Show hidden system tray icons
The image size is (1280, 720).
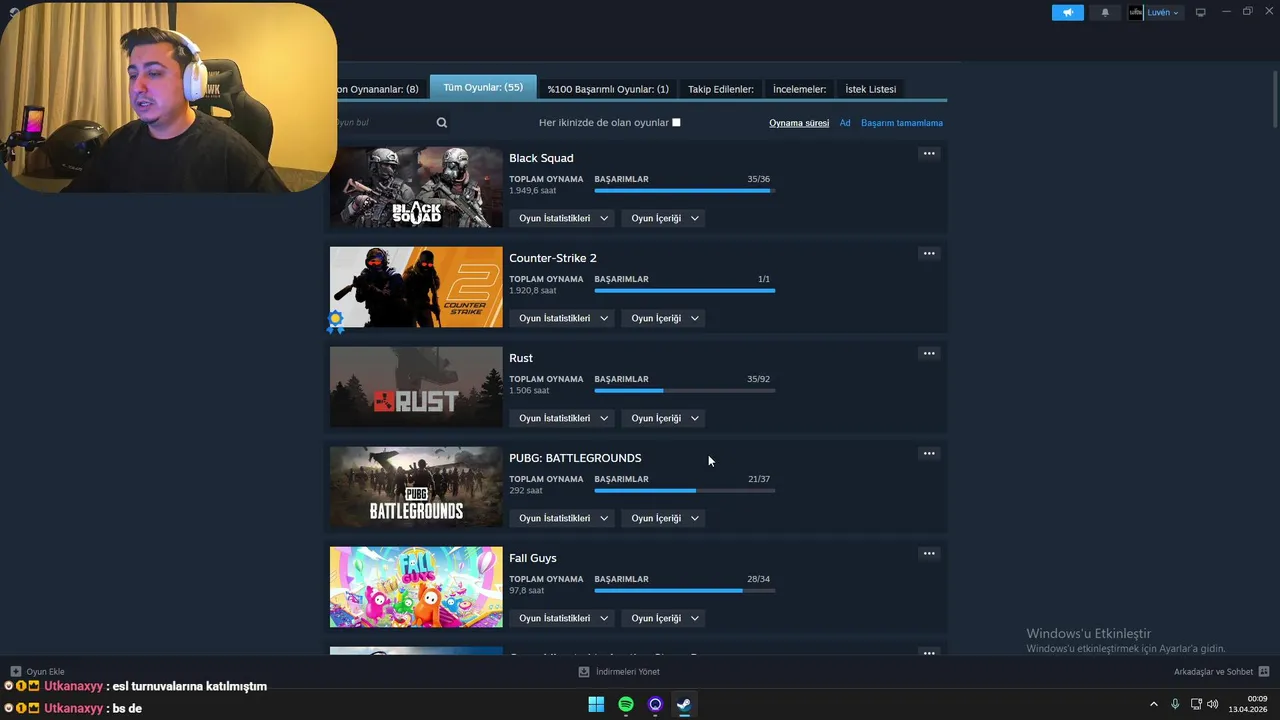click(1153, 704)
